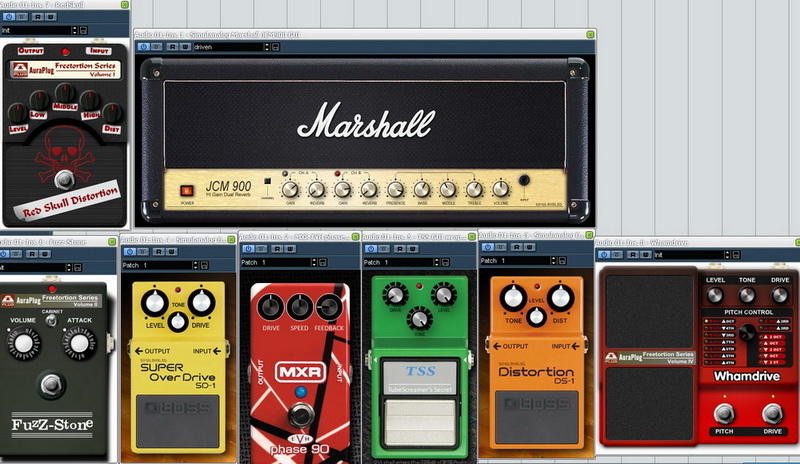Stomp the Boss SD-1 pedal switch
This screenshot has width=800, height=464.
pyautogui.click(x=178, y=421)
